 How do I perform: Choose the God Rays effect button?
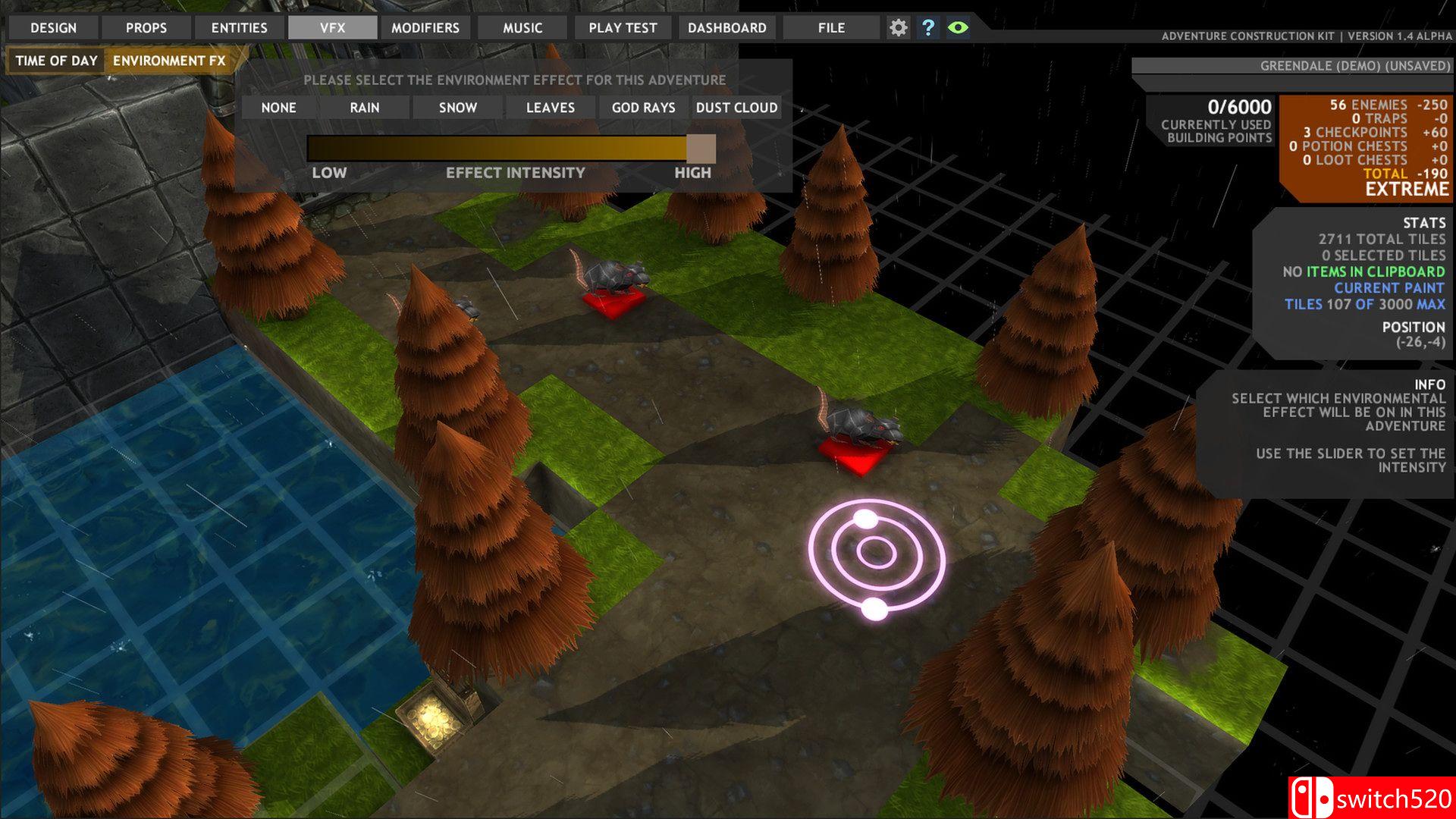(x=643, y=108)
